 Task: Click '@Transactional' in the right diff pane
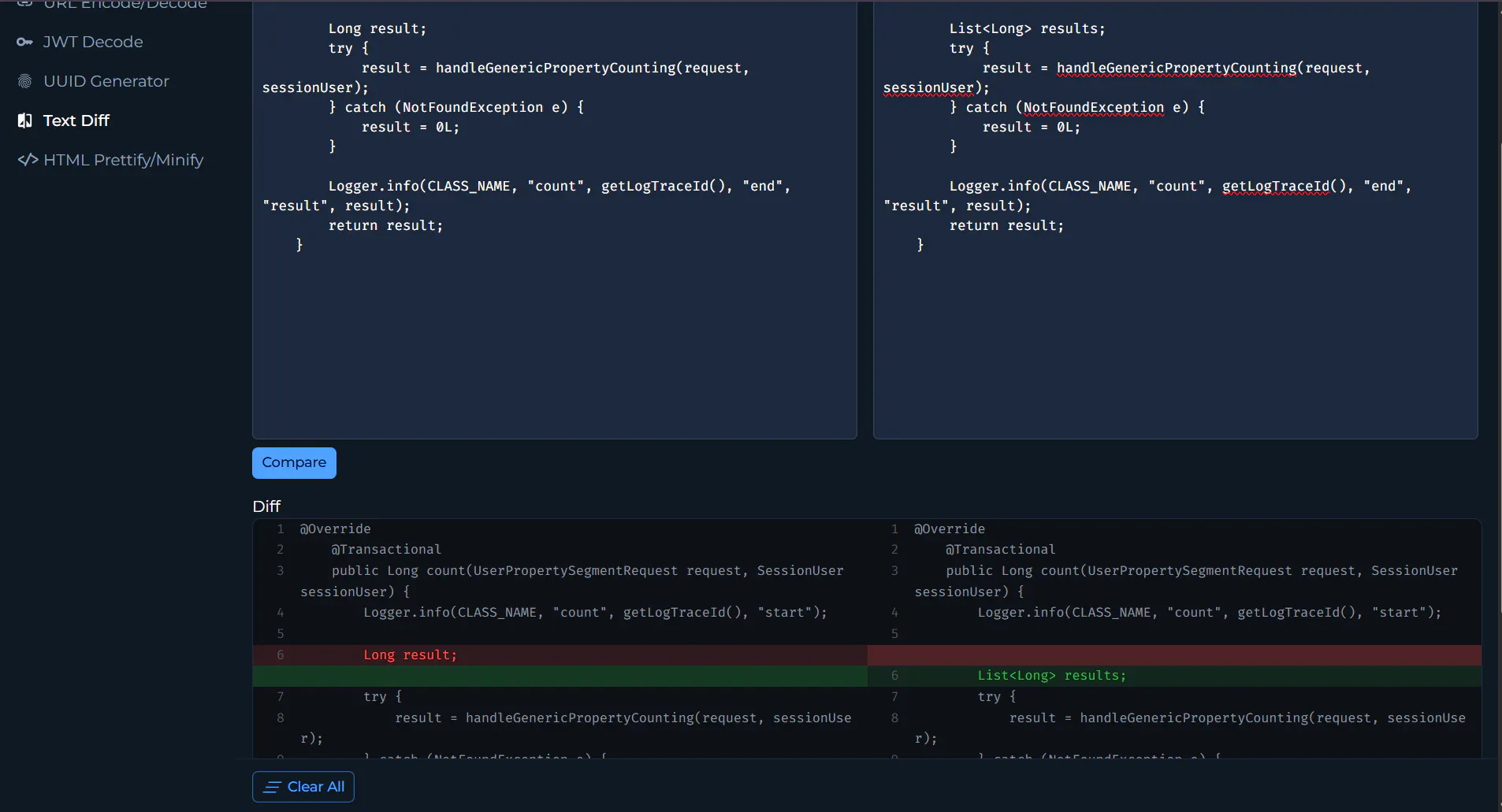(x=1000, y=550)
